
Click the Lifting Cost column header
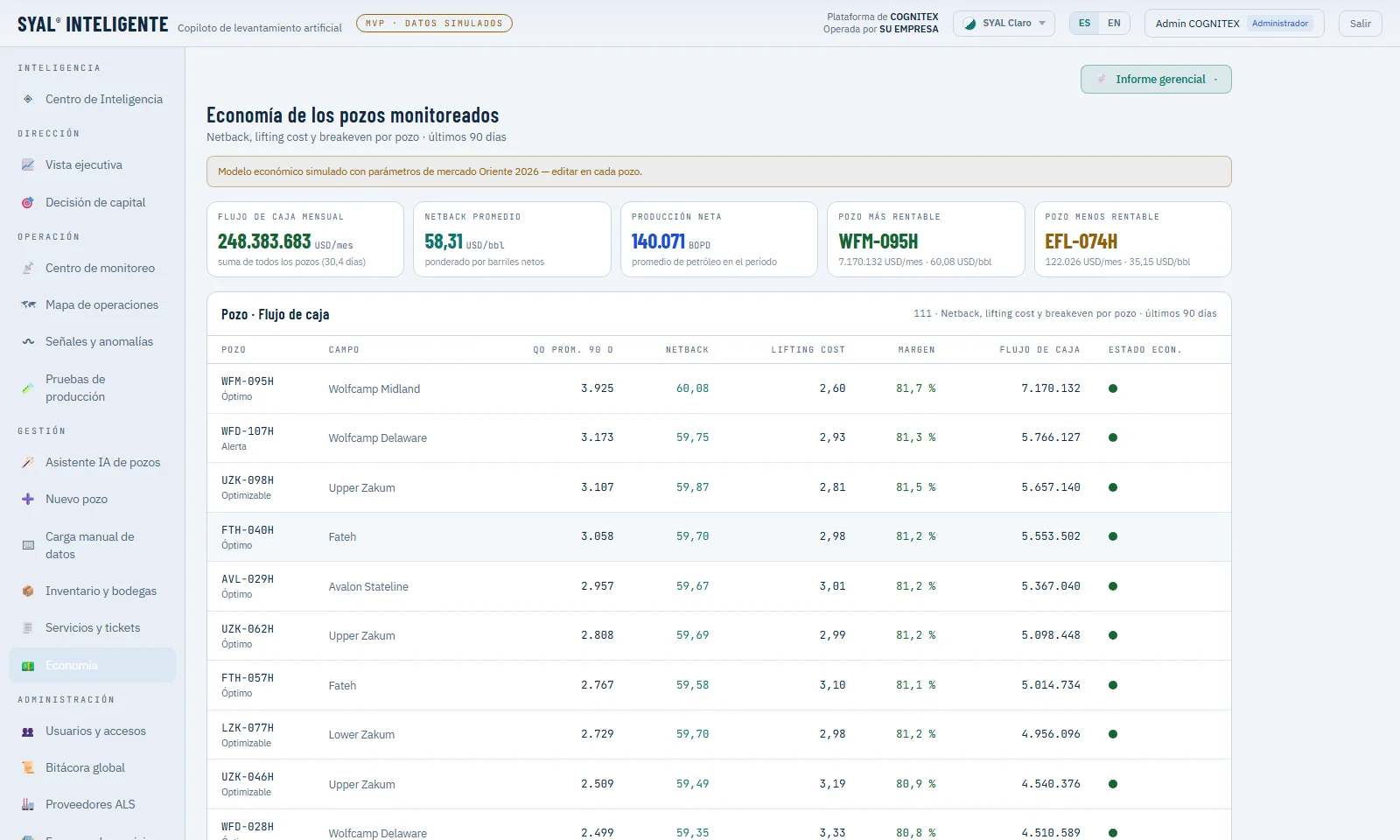(808, 350)
